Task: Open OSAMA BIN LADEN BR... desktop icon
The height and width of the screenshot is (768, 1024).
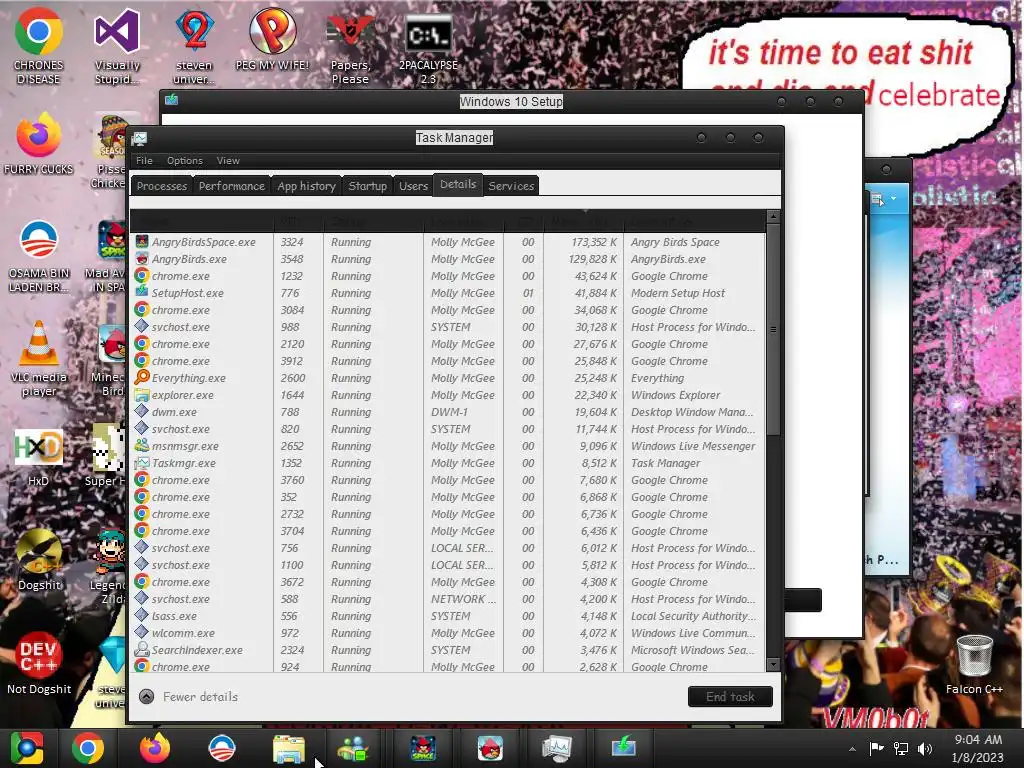Action: click(x=39, y=256)
